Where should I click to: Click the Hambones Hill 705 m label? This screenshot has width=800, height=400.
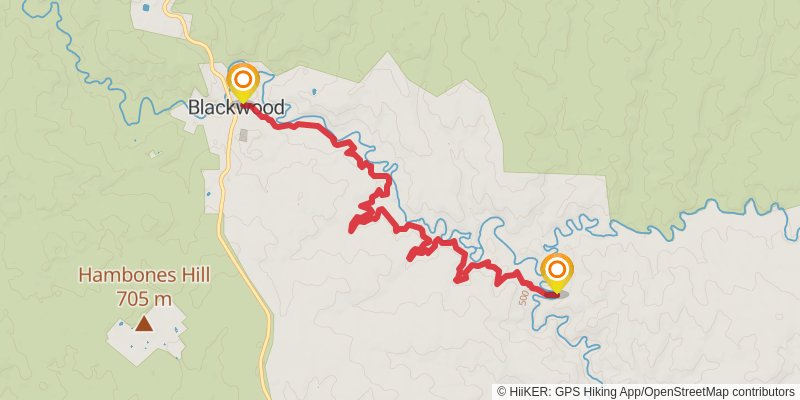(x=144, y=287)
